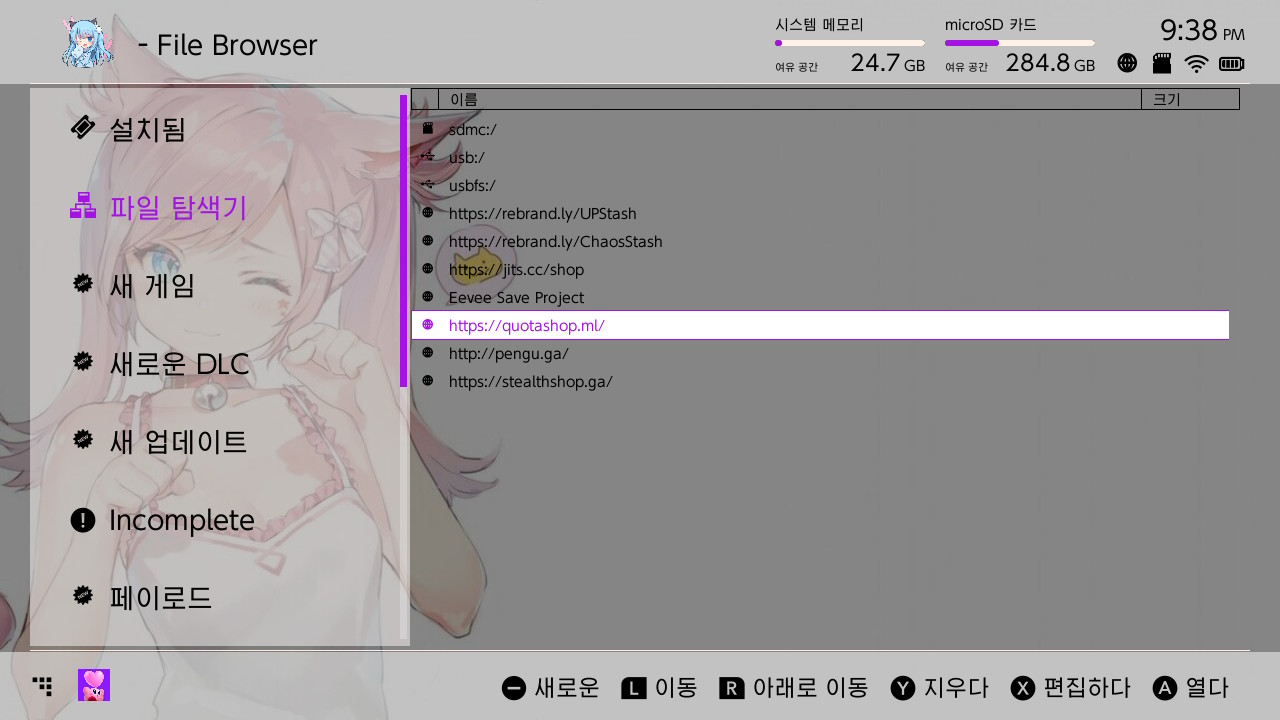This screenshot has height=720, width=1280.
Task: Click the ticket icon beside 설치됨
Action: click(x=83, y=127)
